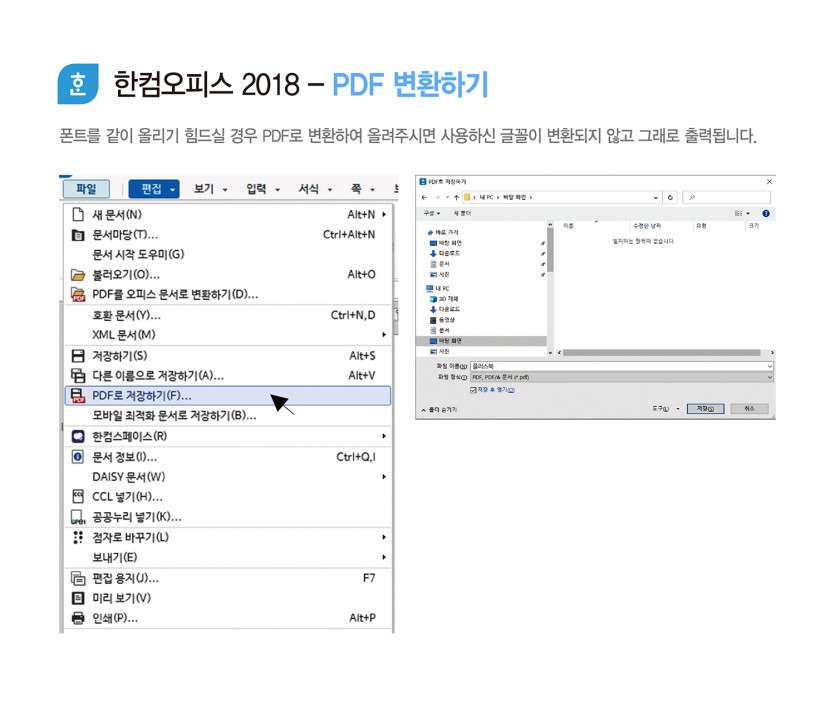Click the CCL 넣기 icon
Screen dimensions: 835x708
pos(78,497)
